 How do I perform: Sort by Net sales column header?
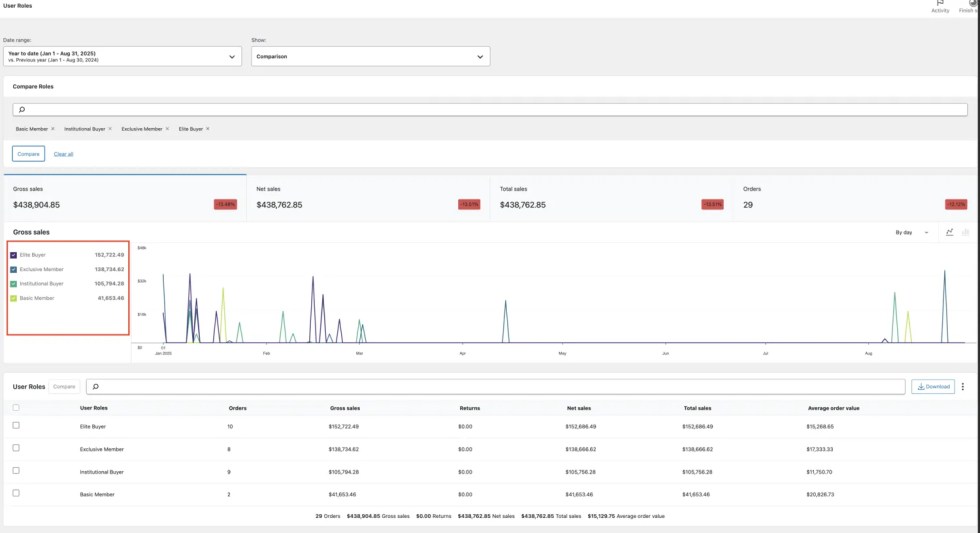tap(579, 408)
